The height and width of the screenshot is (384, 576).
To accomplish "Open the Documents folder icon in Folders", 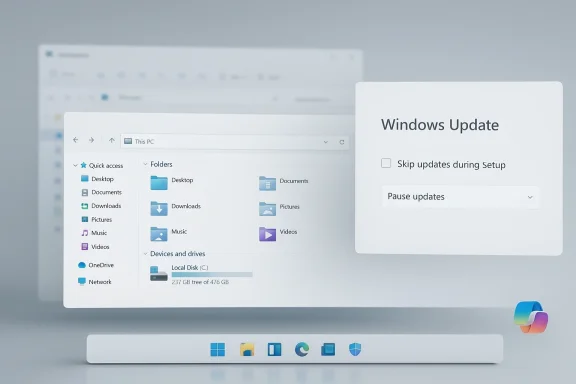I will pyautogui.click(x=267, y=183).
